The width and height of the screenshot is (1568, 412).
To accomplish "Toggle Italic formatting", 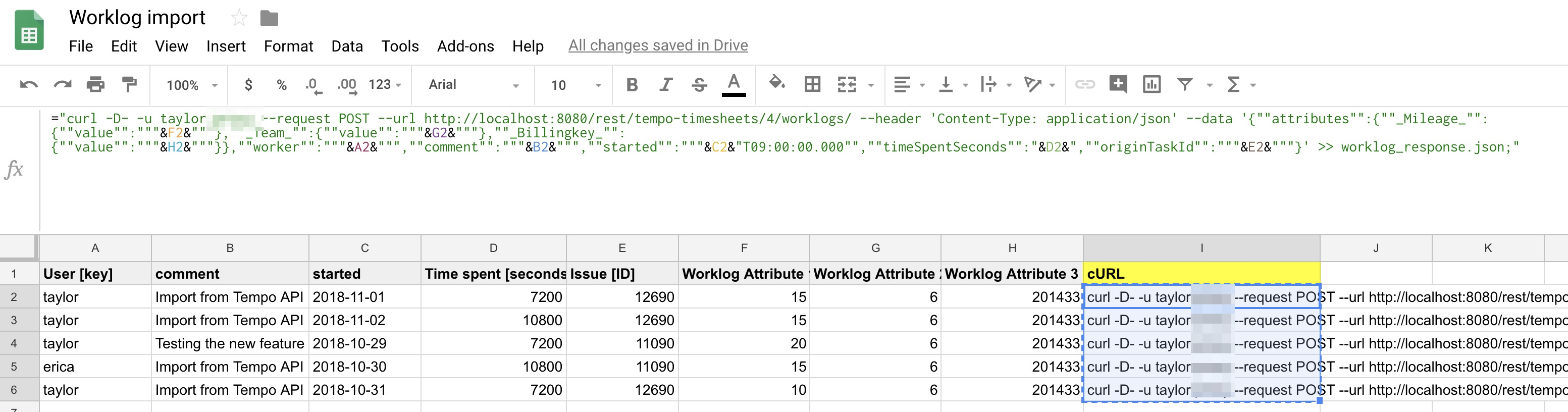I will pyautogui.click(x=665, y=85).
